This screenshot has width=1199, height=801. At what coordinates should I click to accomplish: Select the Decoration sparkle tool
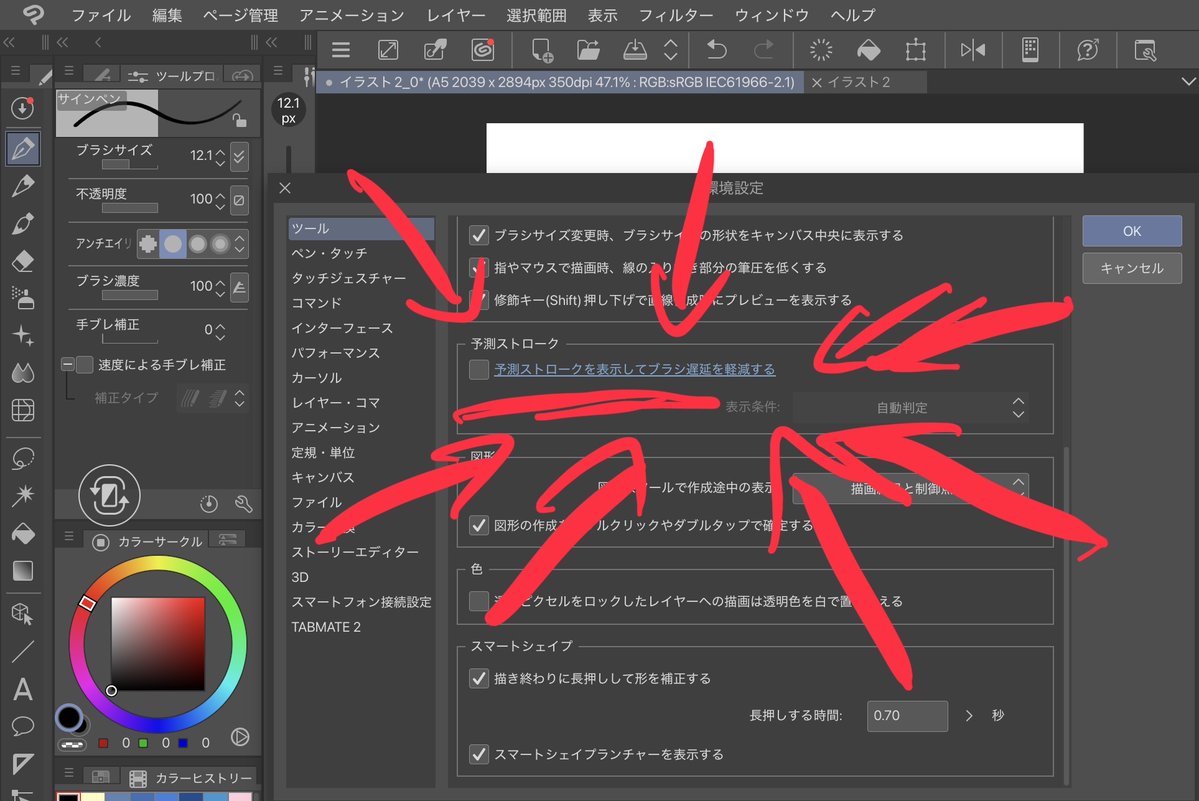[23, 336]
